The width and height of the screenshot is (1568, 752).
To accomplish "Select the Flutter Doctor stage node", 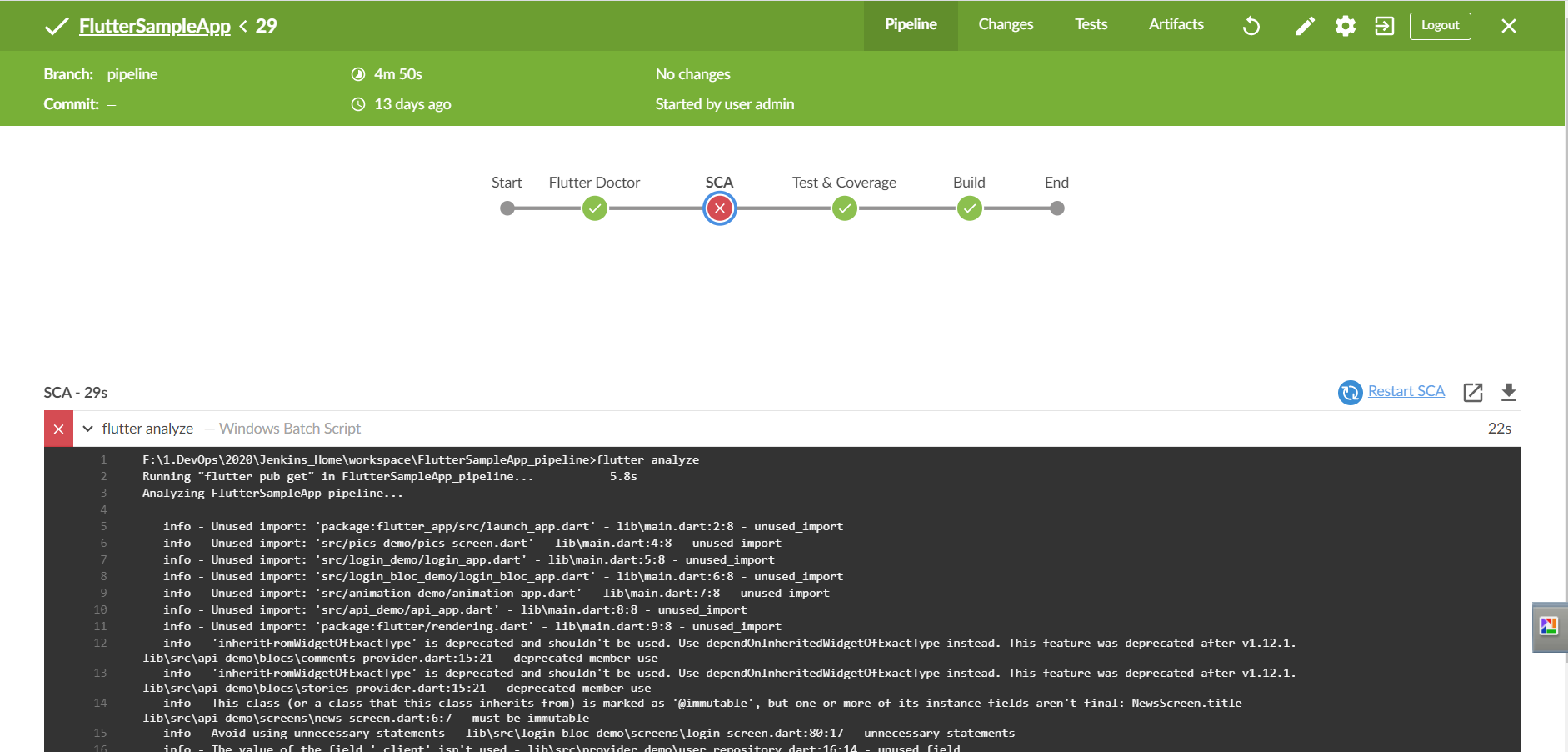I will click(x=594, y=208).
